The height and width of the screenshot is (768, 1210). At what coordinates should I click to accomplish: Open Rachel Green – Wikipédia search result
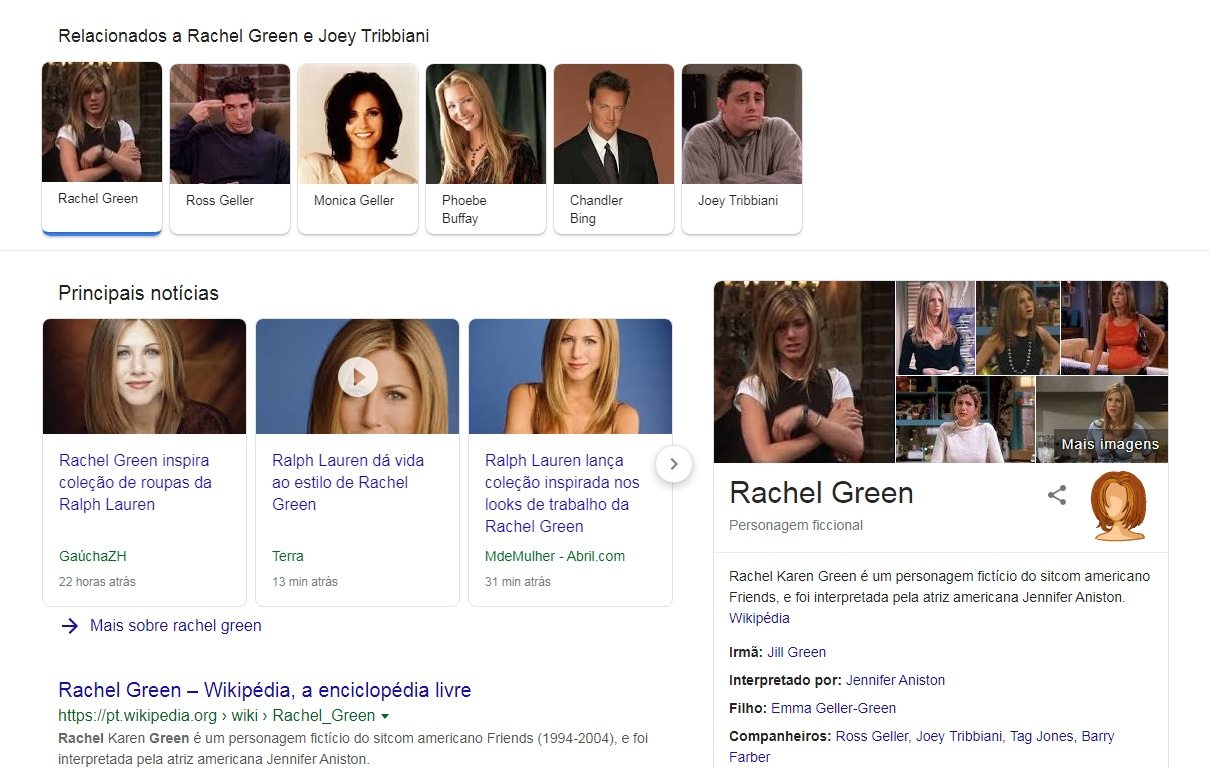(265, 690)
